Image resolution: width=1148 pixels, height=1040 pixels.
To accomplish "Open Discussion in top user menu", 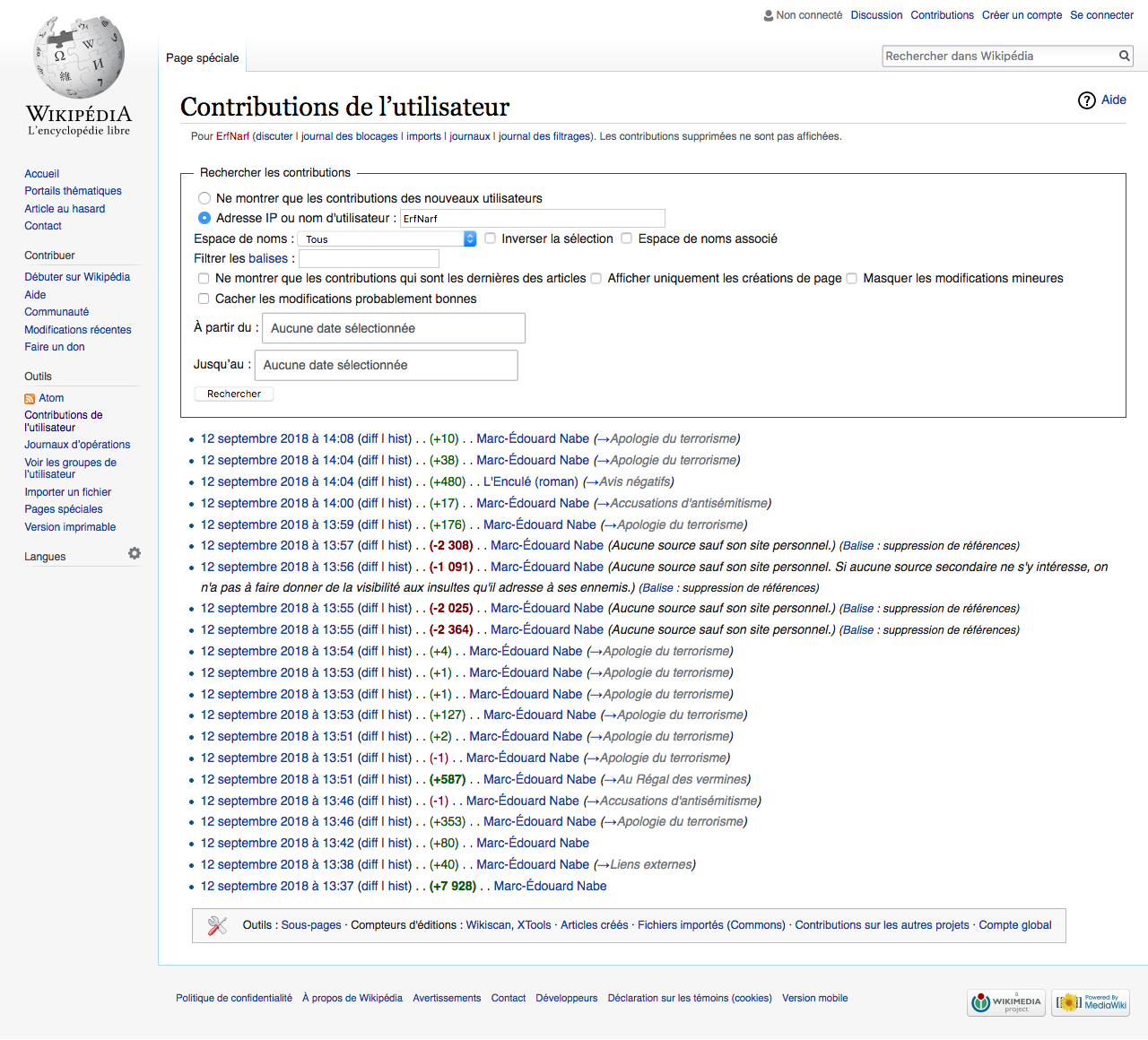I will [x=876, y=15].
